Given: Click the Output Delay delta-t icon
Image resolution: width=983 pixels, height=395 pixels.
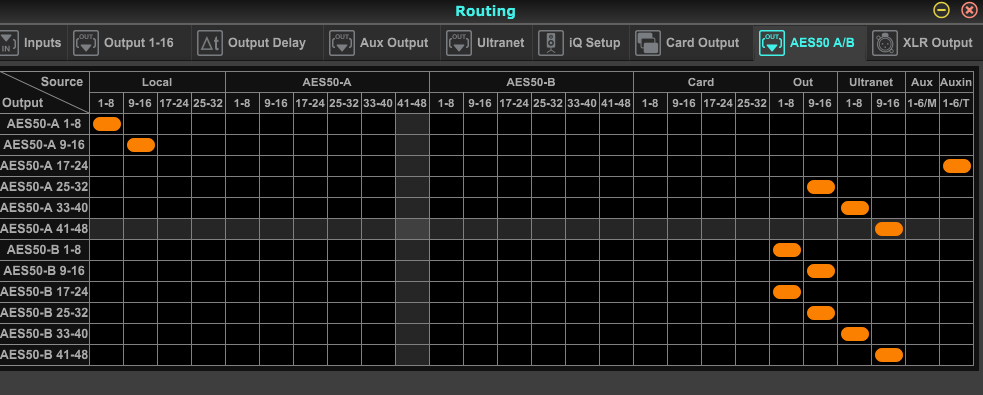Looking at the screenshot, I should pos(210,43).
